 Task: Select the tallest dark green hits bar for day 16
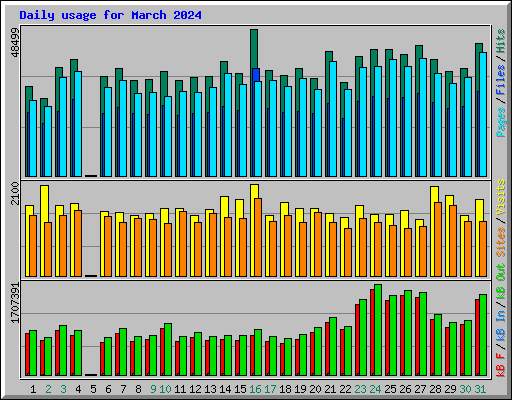point(254,48)
